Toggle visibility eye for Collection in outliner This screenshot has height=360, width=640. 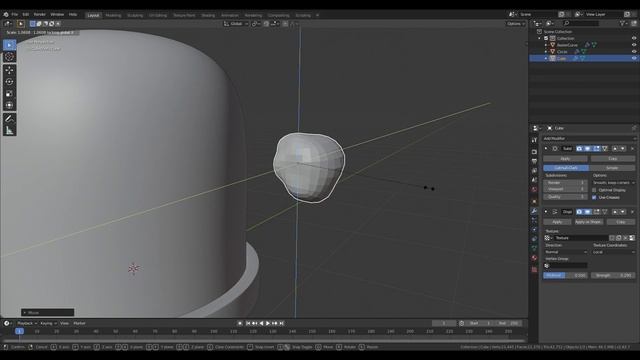pos(634,38)
